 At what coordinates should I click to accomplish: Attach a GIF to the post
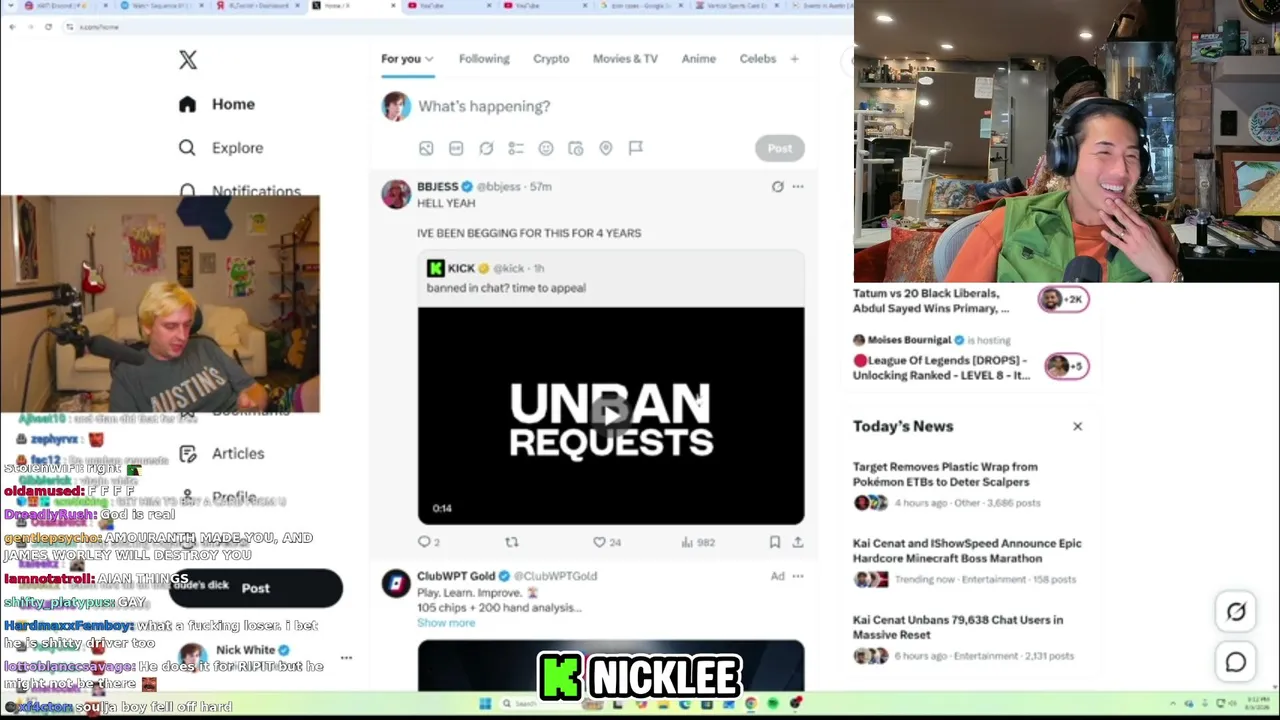(456, 148)
